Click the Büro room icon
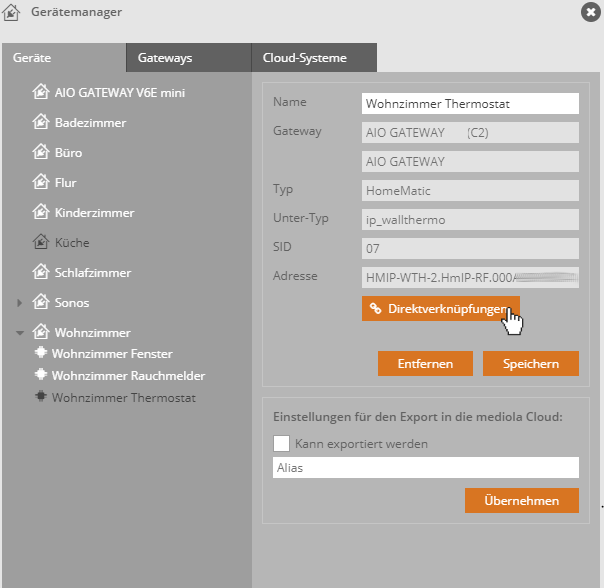 tap(41, 153)
